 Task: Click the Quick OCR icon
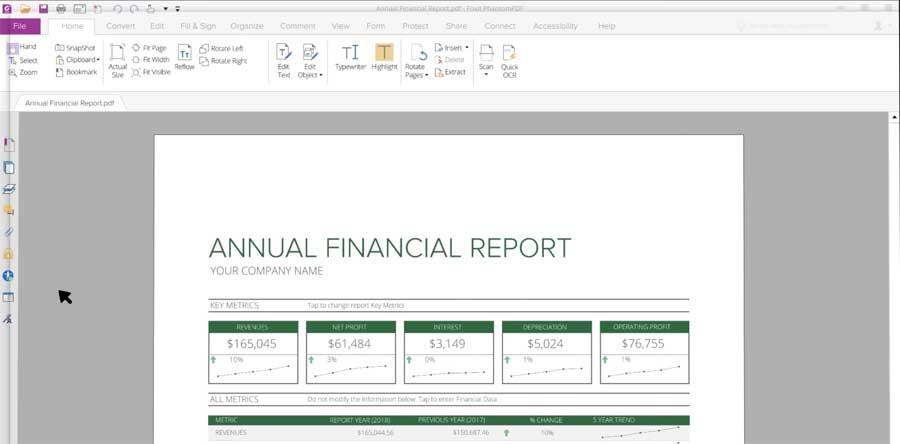point(509,61)
